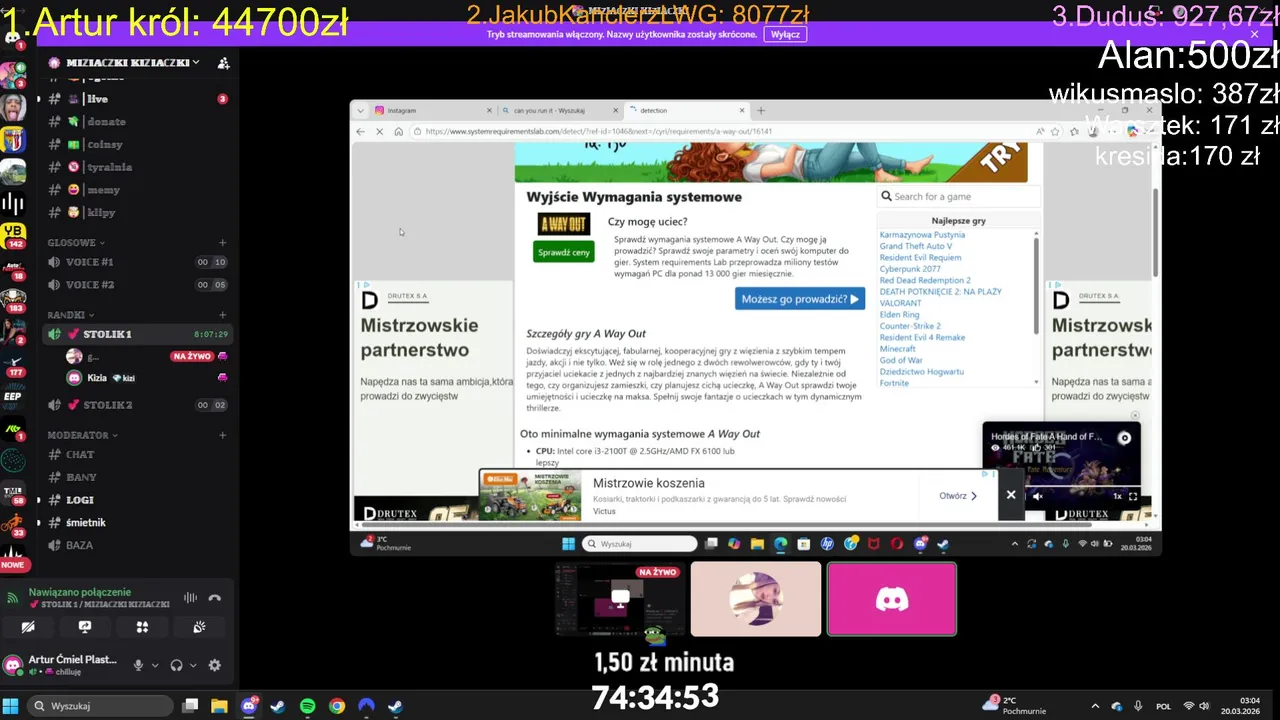Turn on camera in Discord
Viewport: 1280px width, 720px height.
[28, 627]
